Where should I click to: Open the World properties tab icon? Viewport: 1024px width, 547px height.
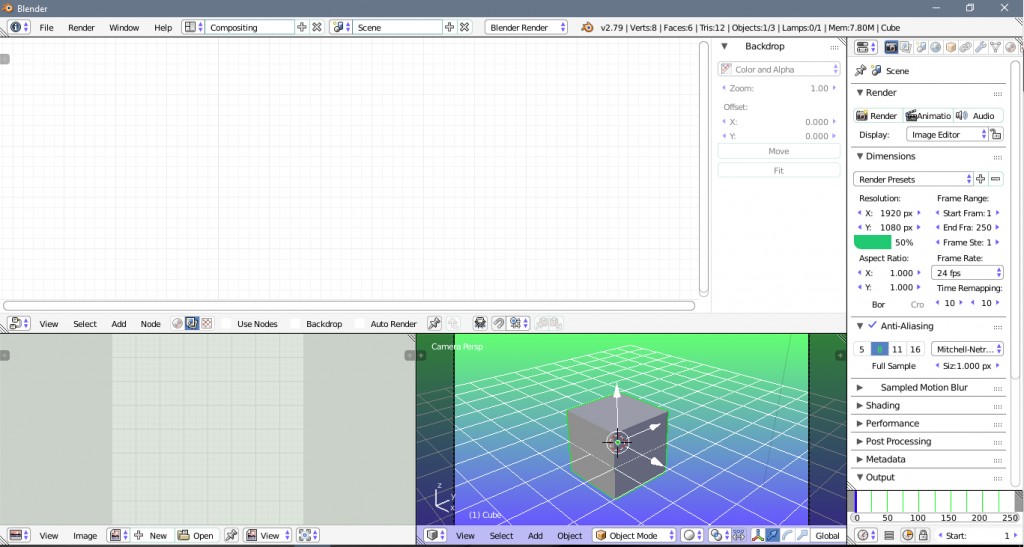click(x=935, y=47)
